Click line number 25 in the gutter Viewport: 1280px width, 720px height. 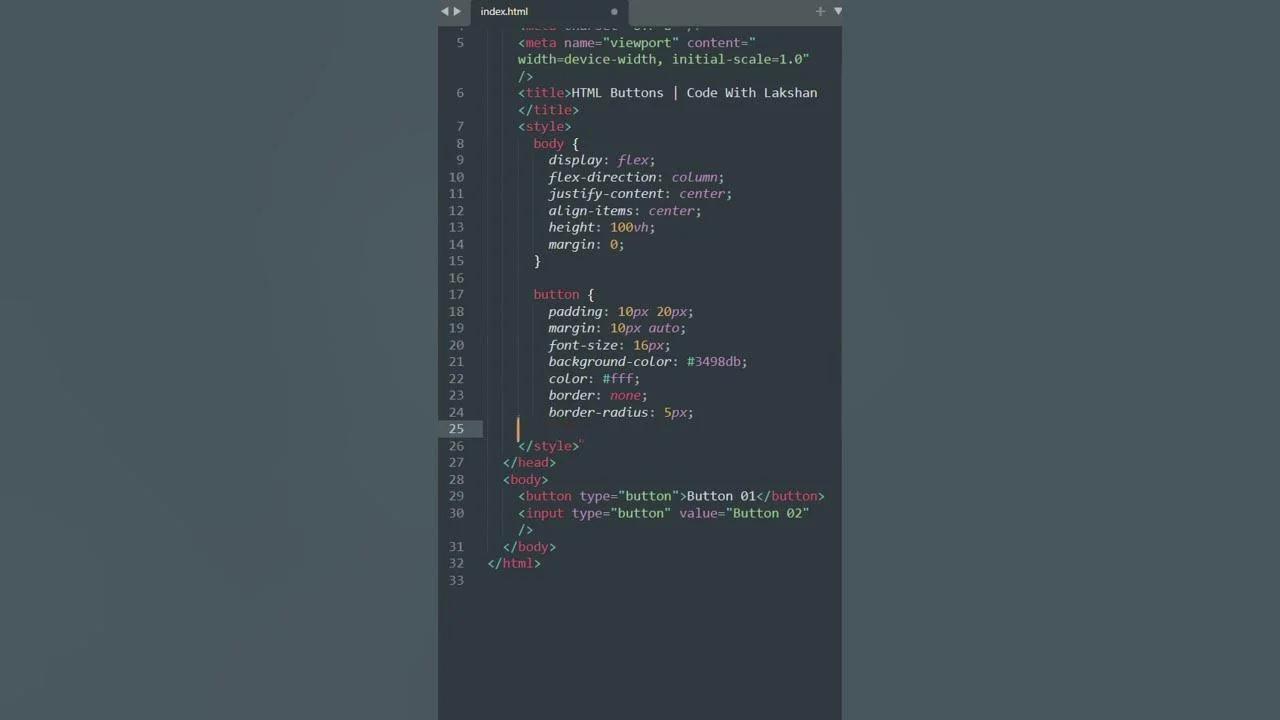[x=456, y=429]
